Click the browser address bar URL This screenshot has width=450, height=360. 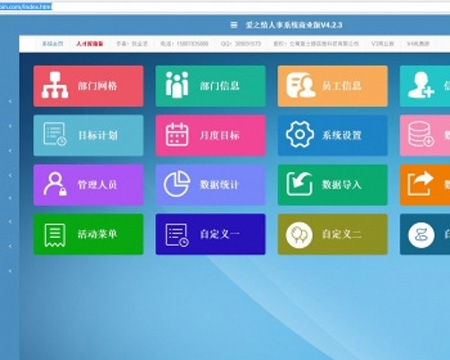[26, 6]
